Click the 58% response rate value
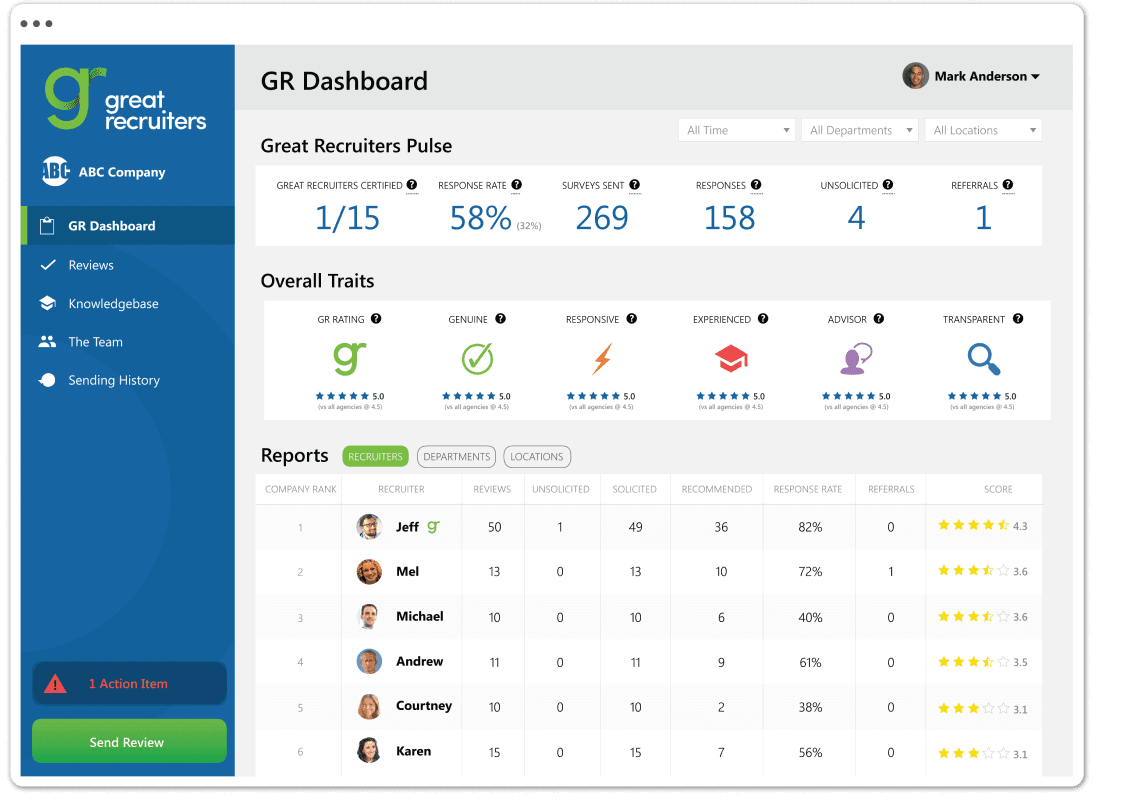The height and width of the screenshot is (806, 1126). point(480,218)
